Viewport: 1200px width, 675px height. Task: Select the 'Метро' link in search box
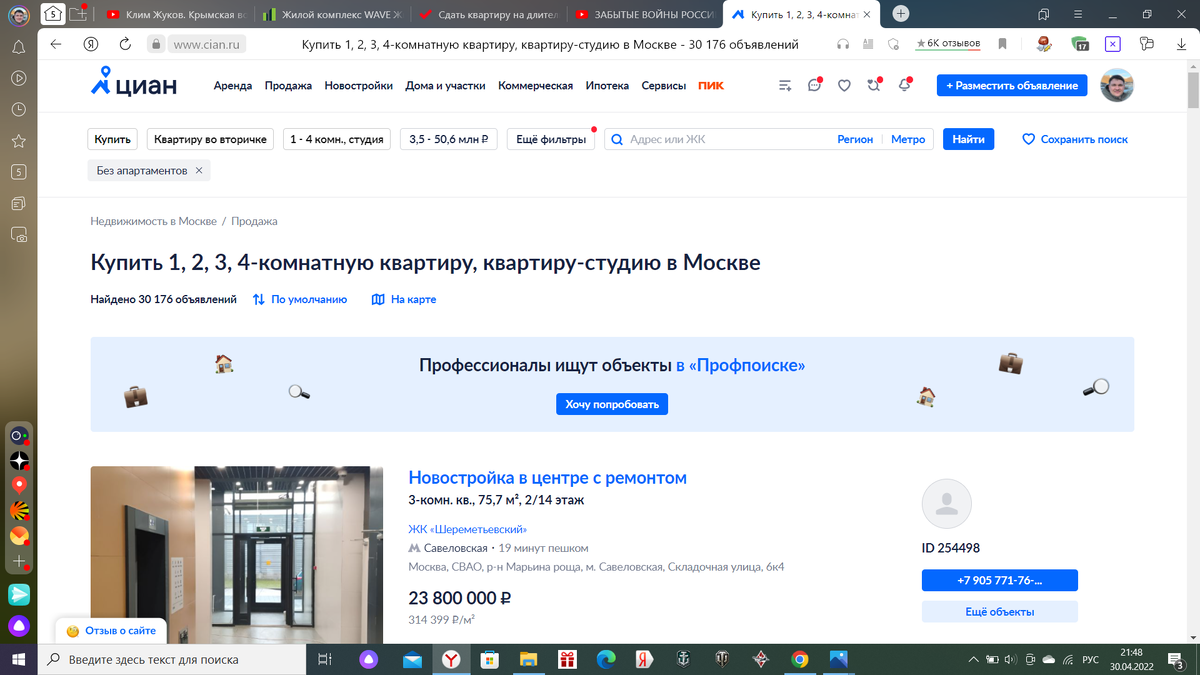tap(908, 140)
